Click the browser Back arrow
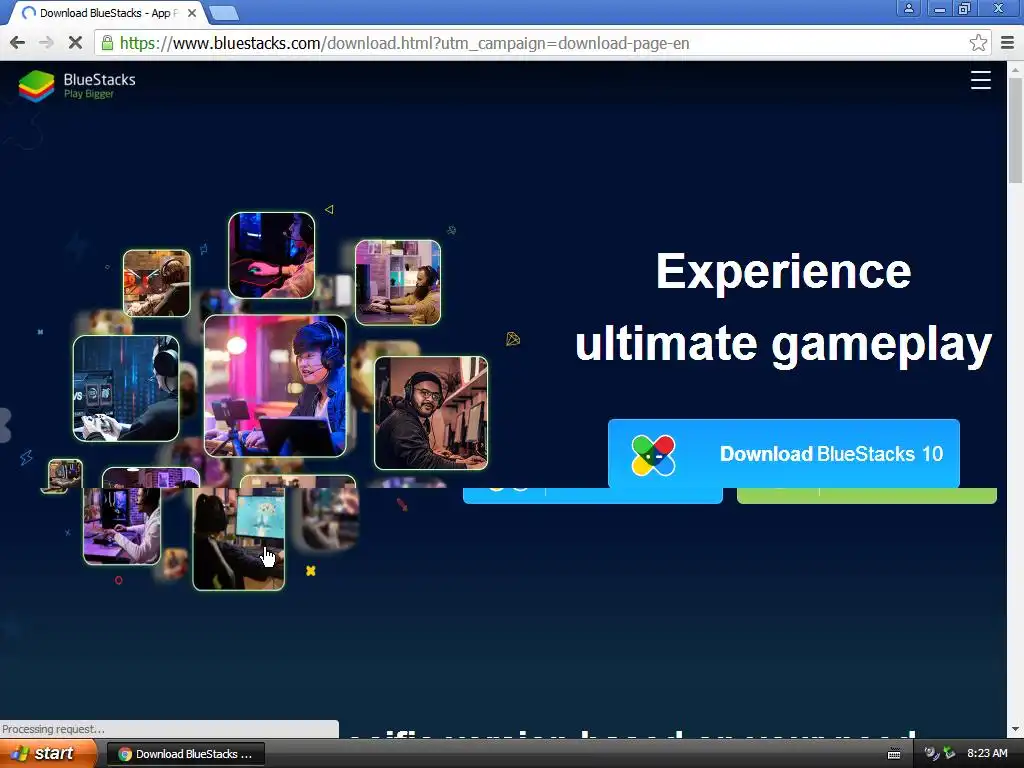 [x=18, y=43]
